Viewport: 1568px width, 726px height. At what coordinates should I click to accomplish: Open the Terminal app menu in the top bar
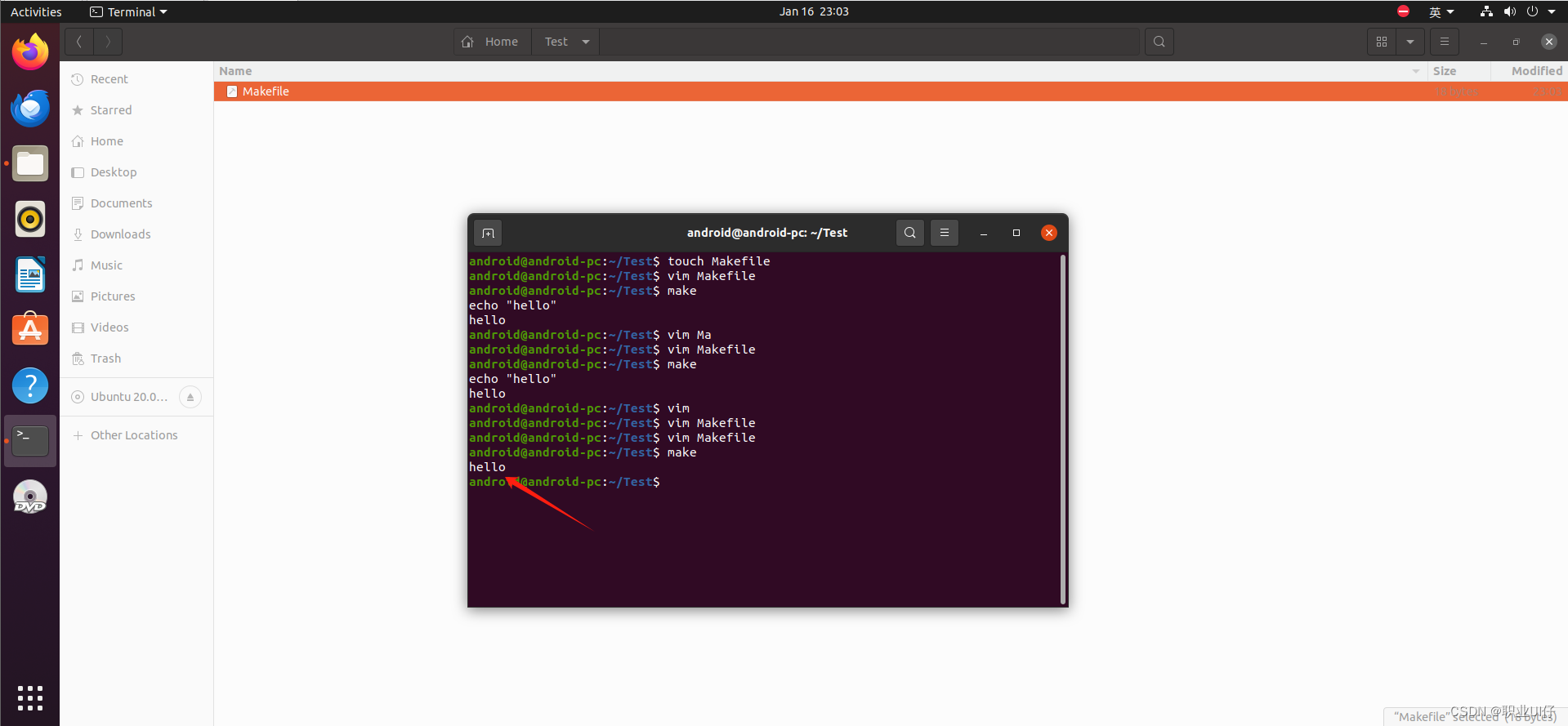coord(129,11)
